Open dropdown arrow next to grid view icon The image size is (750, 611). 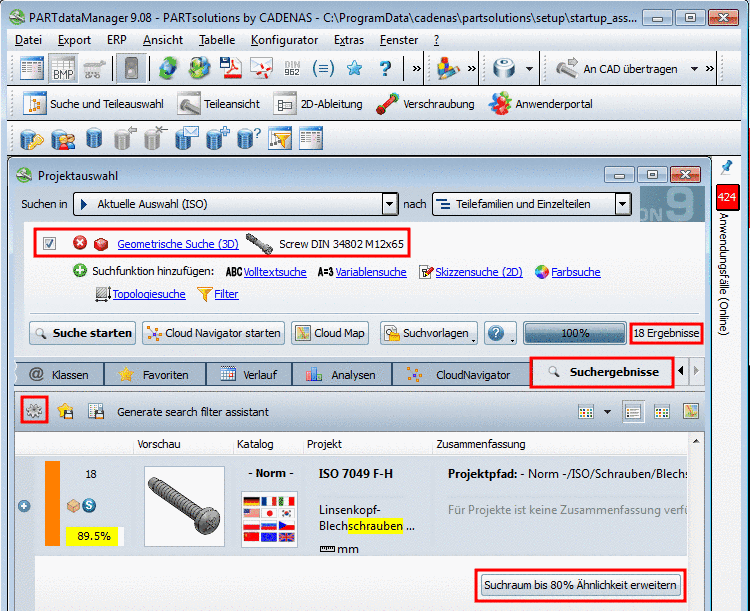coord(607,411)
